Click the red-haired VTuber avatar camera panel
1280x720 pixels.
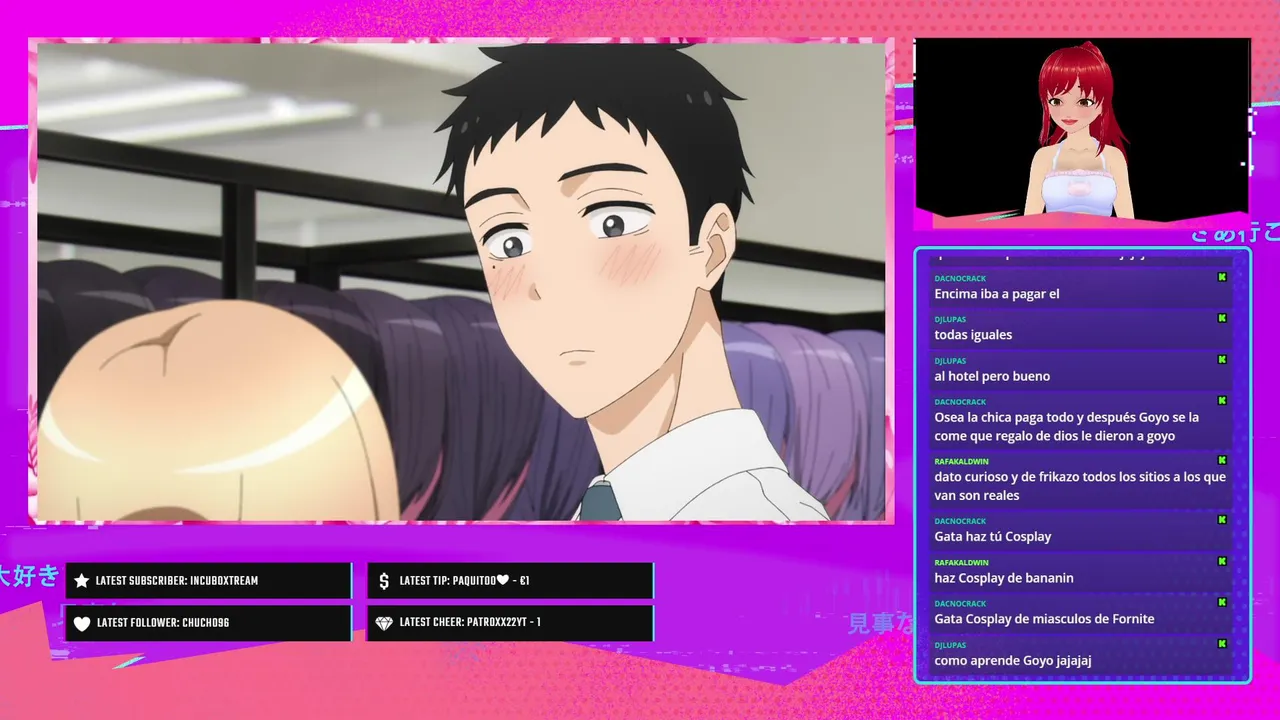pos(1082,128)
